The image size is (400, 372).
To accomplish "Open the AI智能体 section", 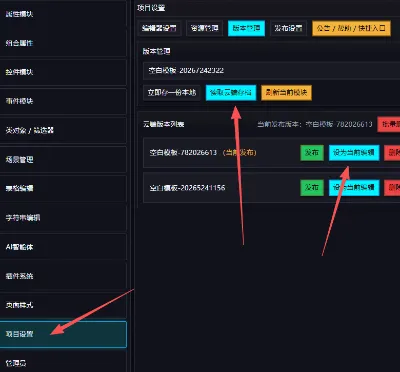I will click(63, 247).
